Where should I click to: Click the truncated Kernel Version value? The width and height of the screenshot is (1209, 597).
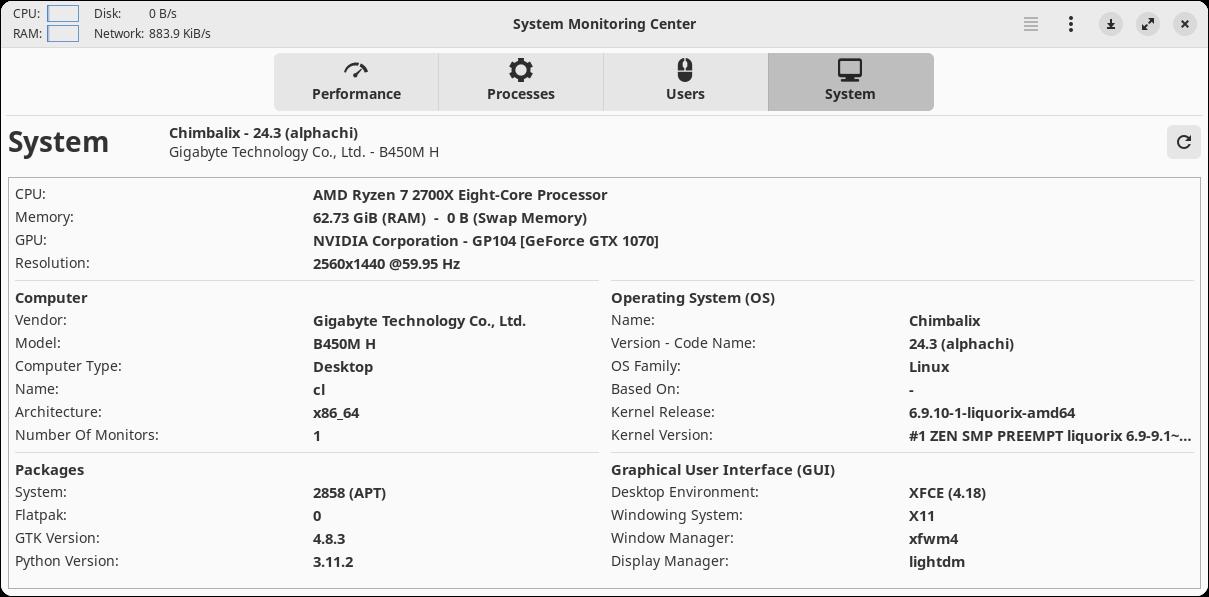pyautogui.click(x=1050, y=436)
